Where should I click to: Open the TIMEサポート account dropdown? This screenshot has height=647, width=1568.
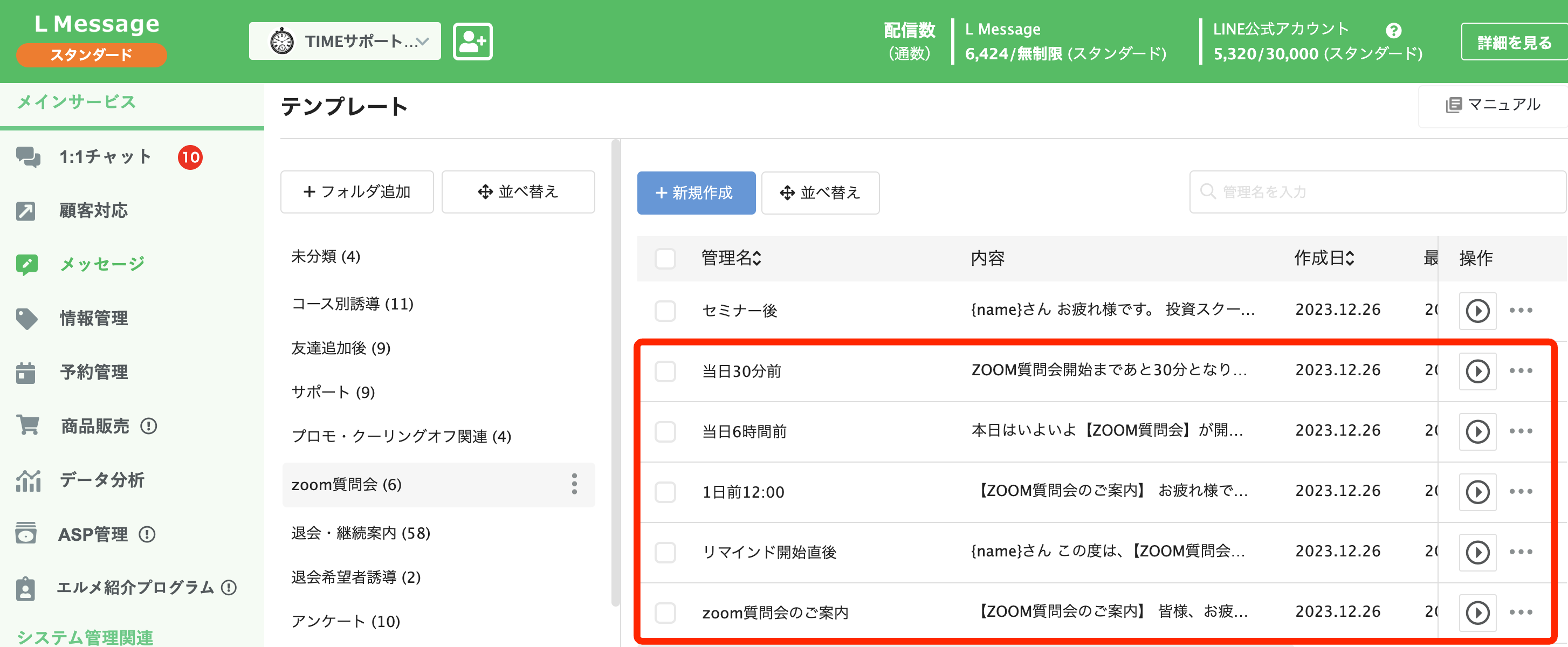pyautogui.click(x=345, y=42)
